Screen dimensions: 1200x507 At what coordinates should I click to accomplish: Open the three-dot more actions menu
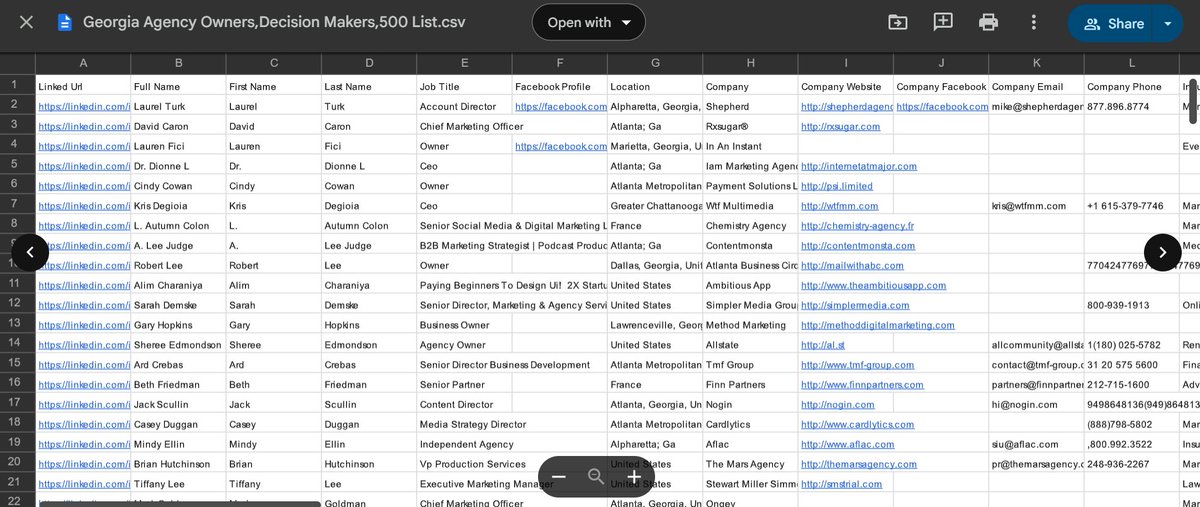pyautogui.click(x=1034, y=22)
